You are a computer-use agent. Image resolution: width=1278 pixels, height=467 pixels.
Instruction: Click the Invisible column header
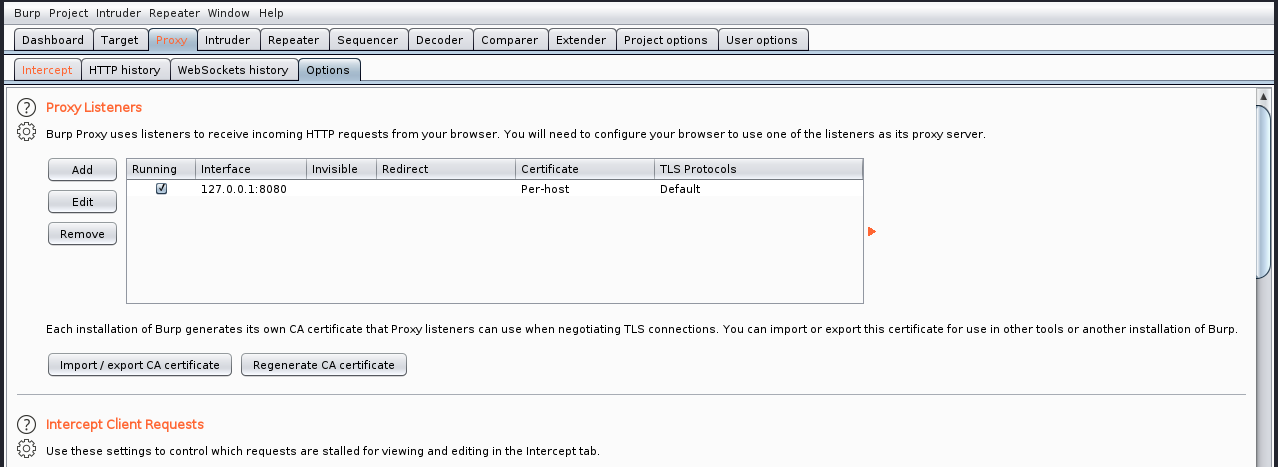click(x=341, y=169)
